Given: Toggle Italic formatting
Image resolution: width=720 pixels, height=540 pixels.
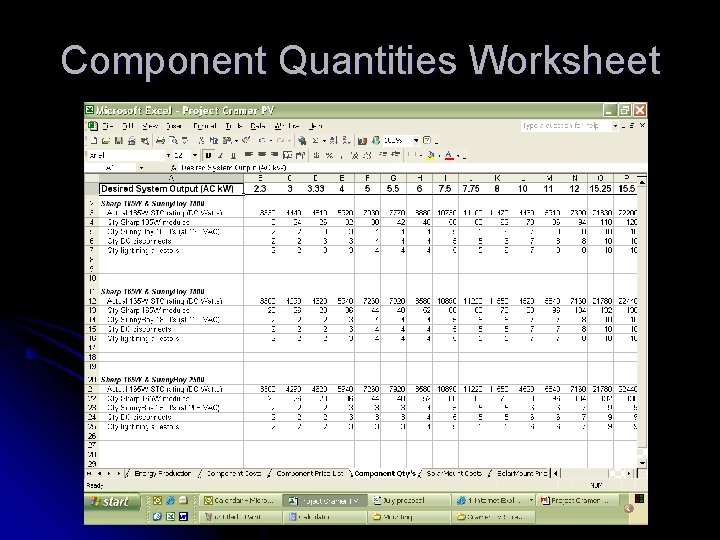Looking at the screenshot, I should pos(220,156).
